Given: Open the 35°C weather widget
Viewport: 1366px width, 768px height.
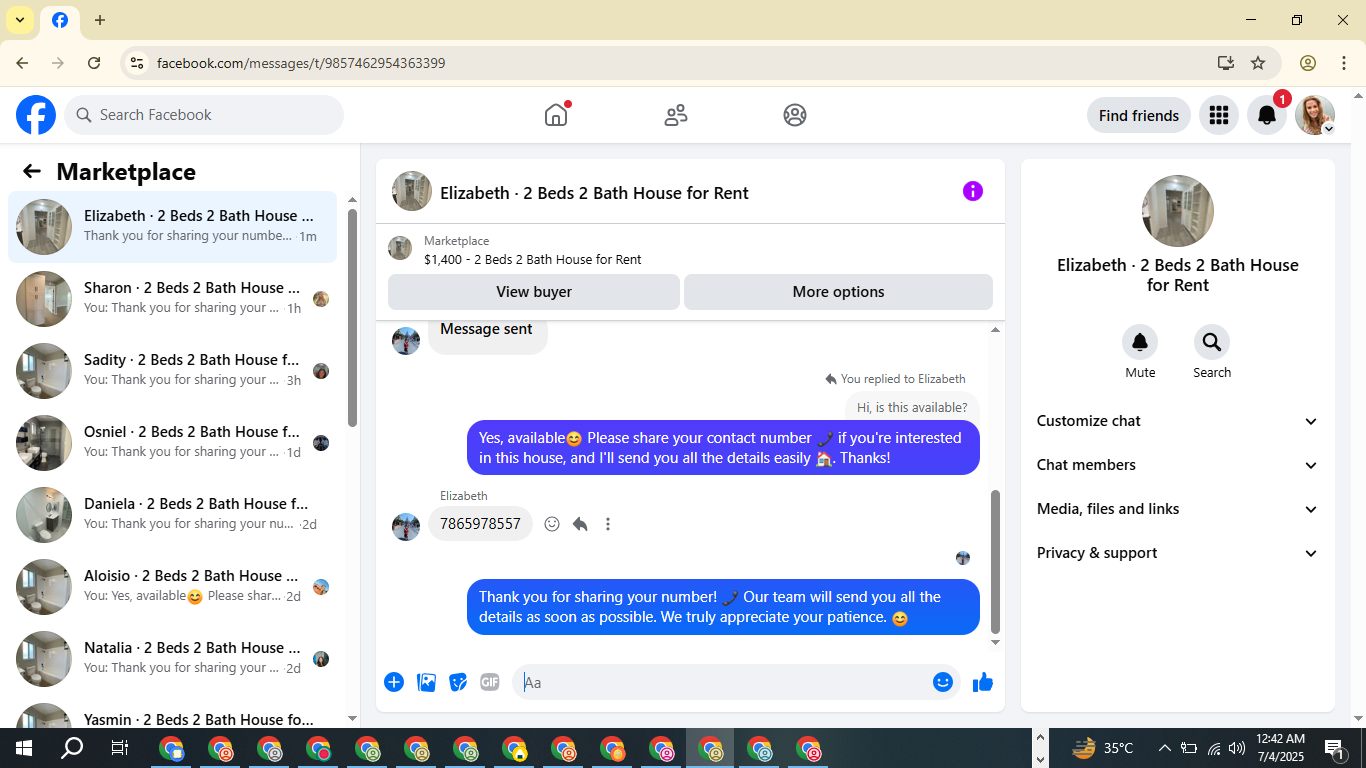Looking at the screenshot, I should 1103,748.
